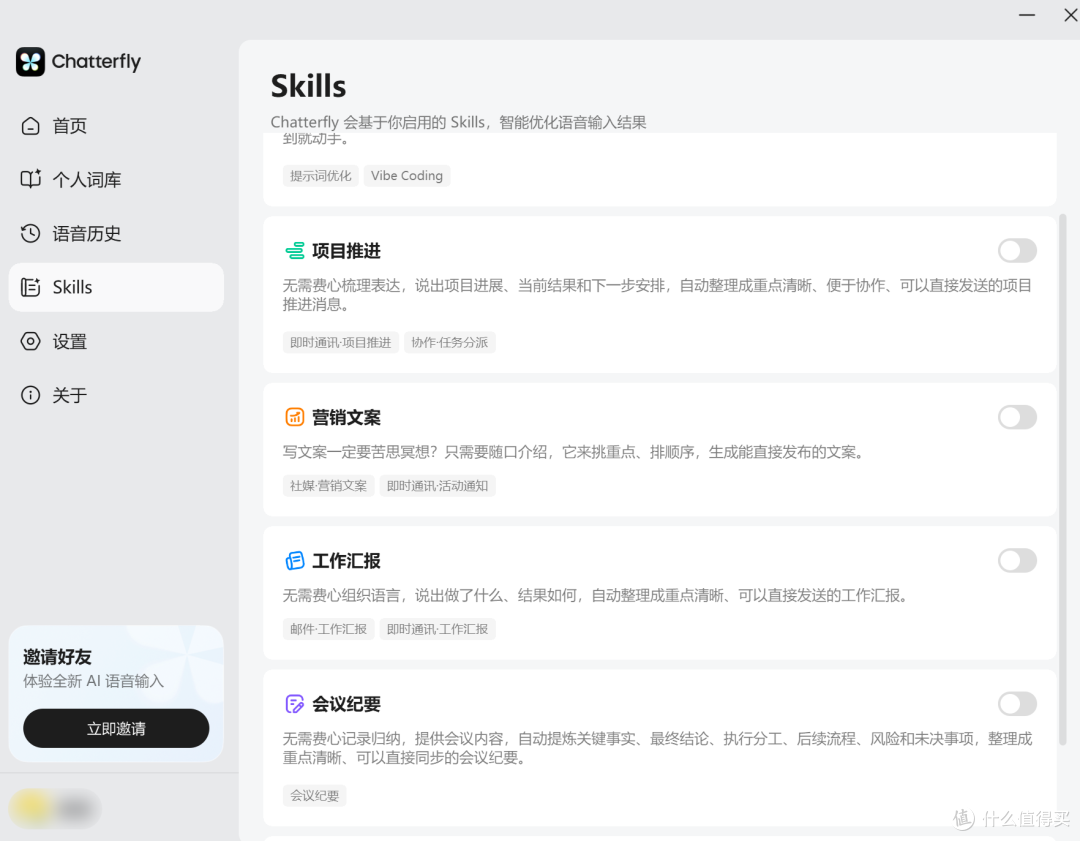Open 语音历史 voice history

116,233
